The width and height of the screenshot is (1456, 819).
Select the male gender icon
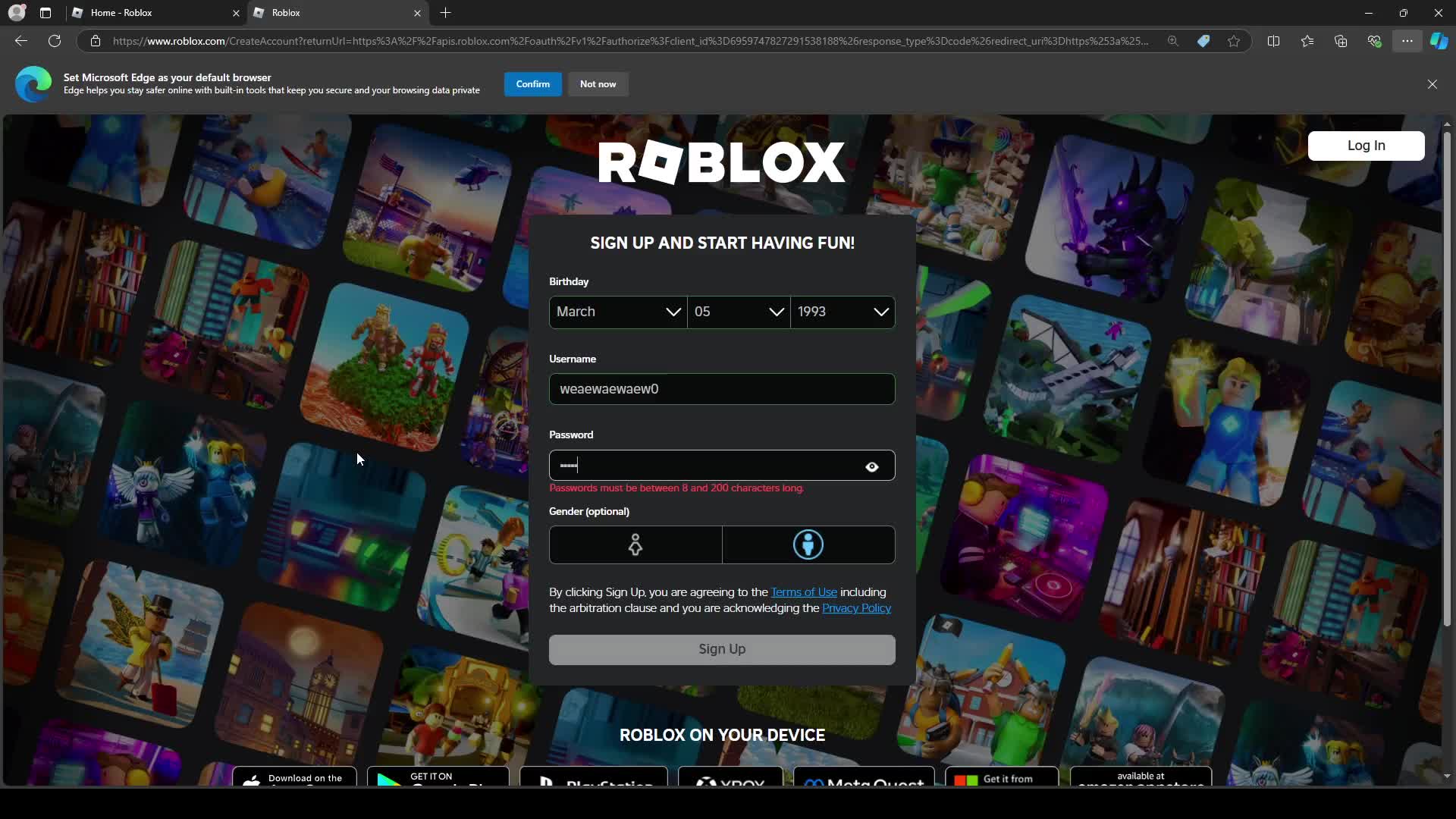(x=808, y=544)
